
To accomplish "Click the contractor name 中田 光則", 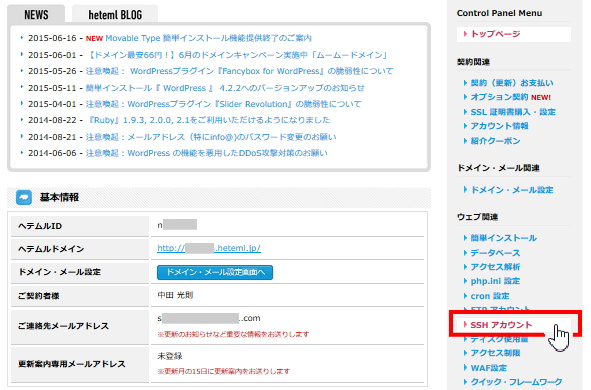I will pyautogui.click(x=175, y=295).
